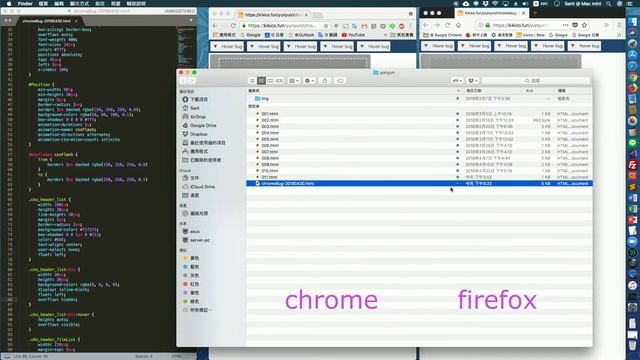Reload the page in Firefox

[448, 25]
